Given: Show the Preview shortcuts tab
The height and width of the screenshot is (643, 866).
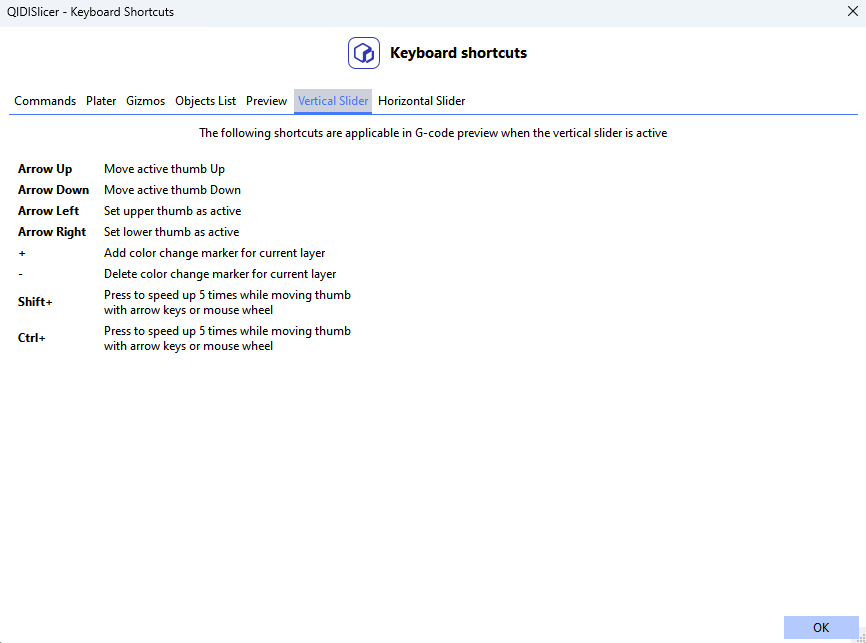Looking at the screenshot, I should pos(267,101).
